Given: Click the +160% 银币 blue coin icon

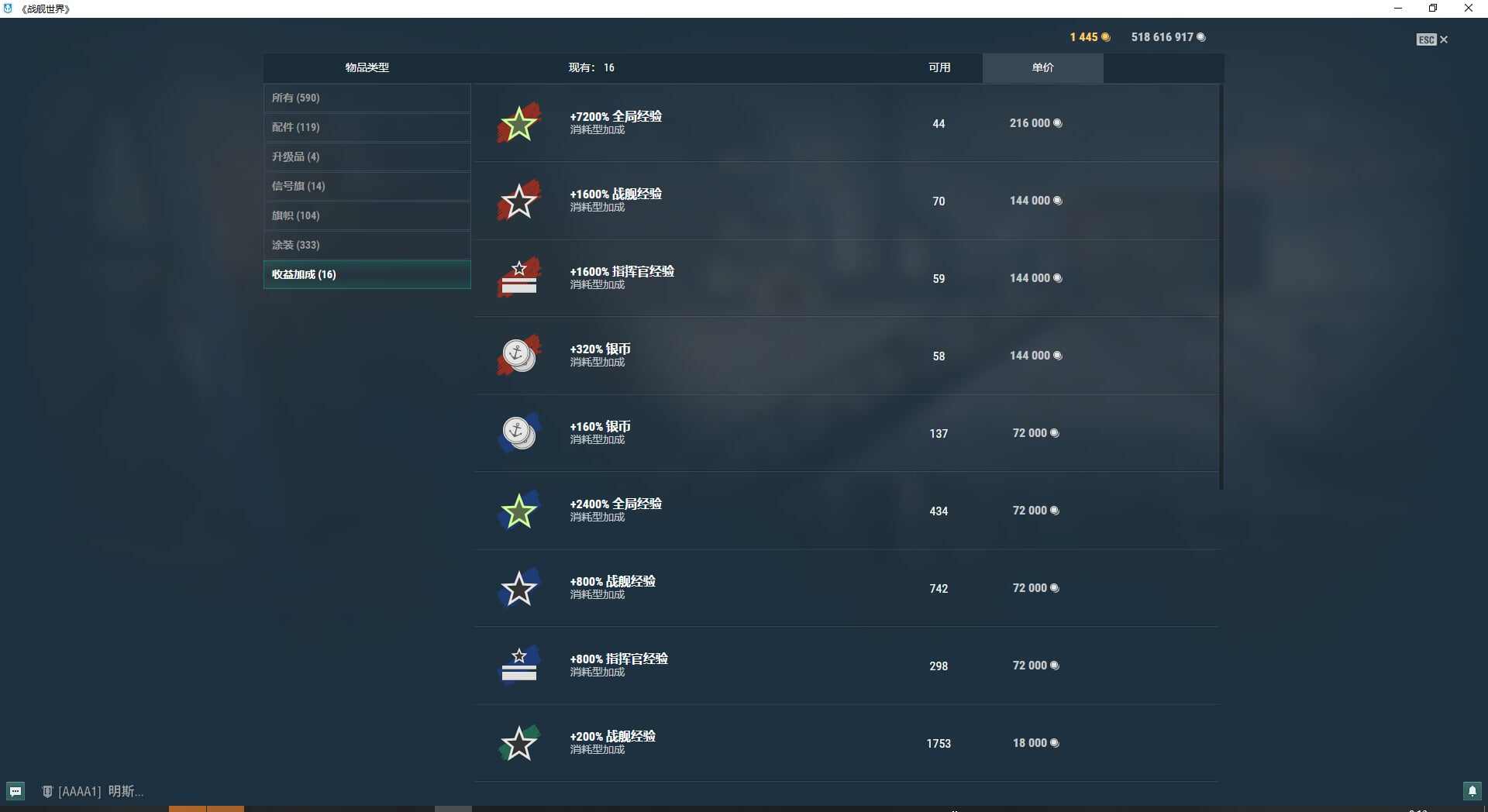Looking at the screenshot, I should (x=518, y=433).
